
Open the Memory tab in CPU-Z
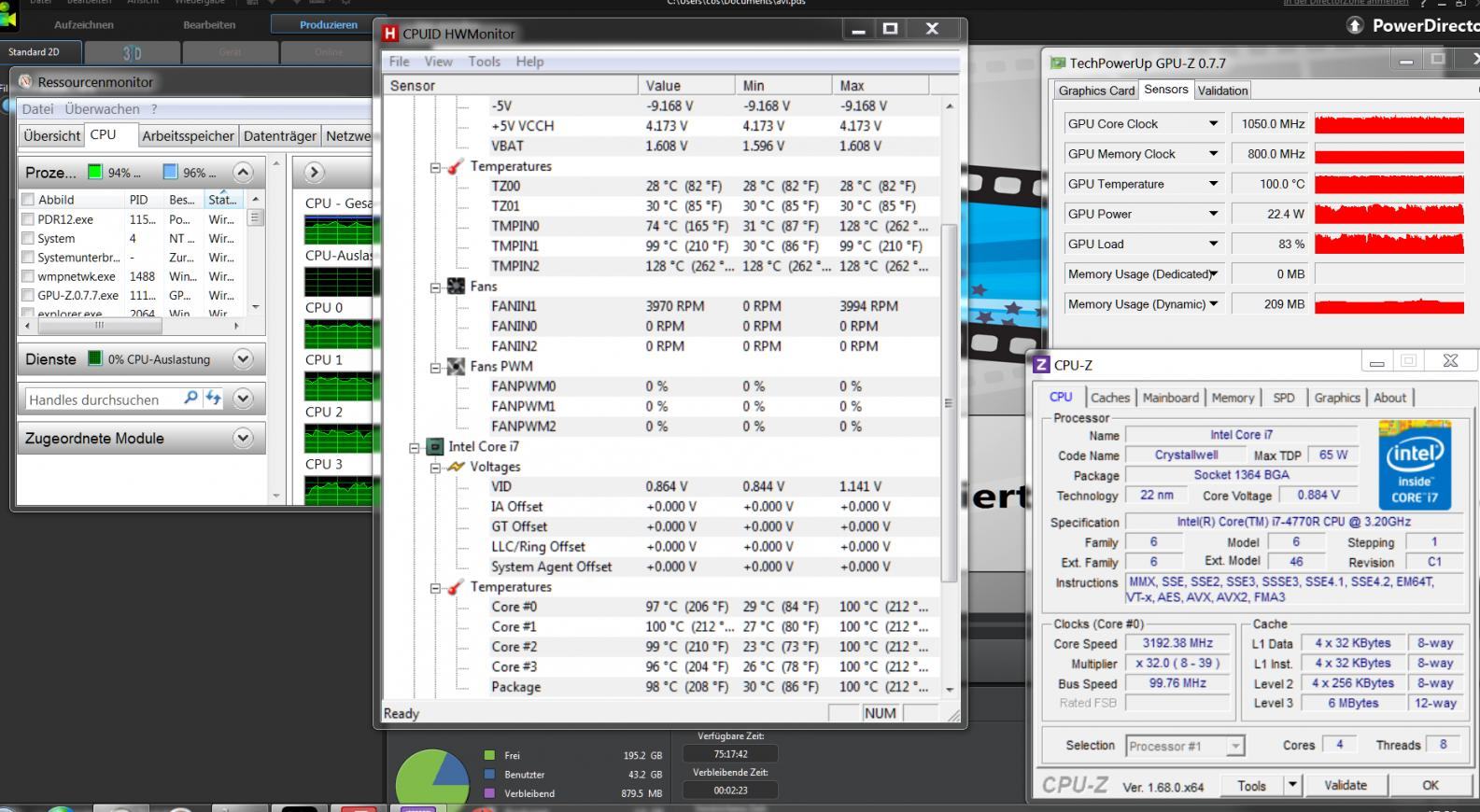[x=1233, y=398]
